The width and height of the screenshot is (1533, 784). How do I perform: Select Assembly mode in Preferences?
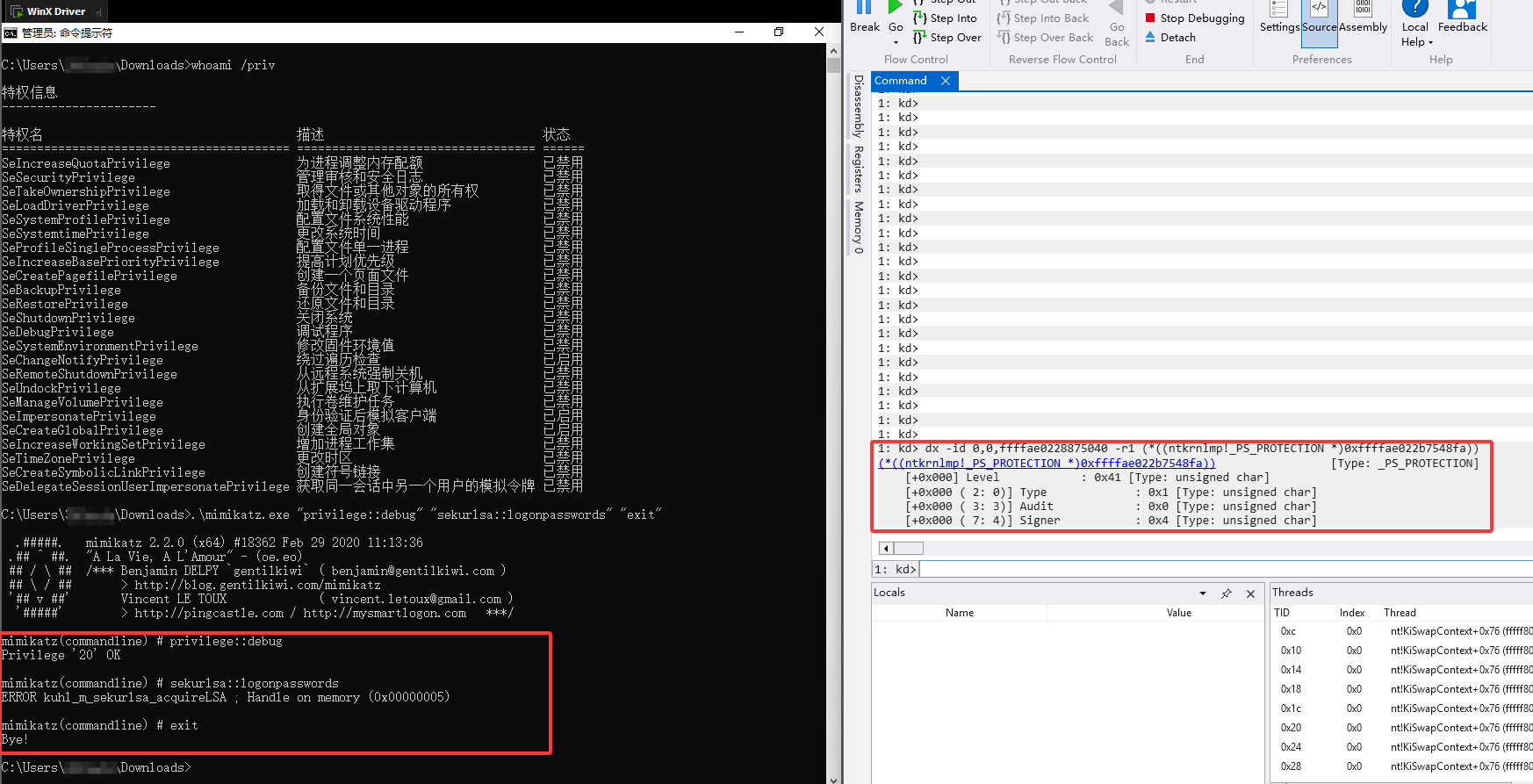pos(1363,18)
